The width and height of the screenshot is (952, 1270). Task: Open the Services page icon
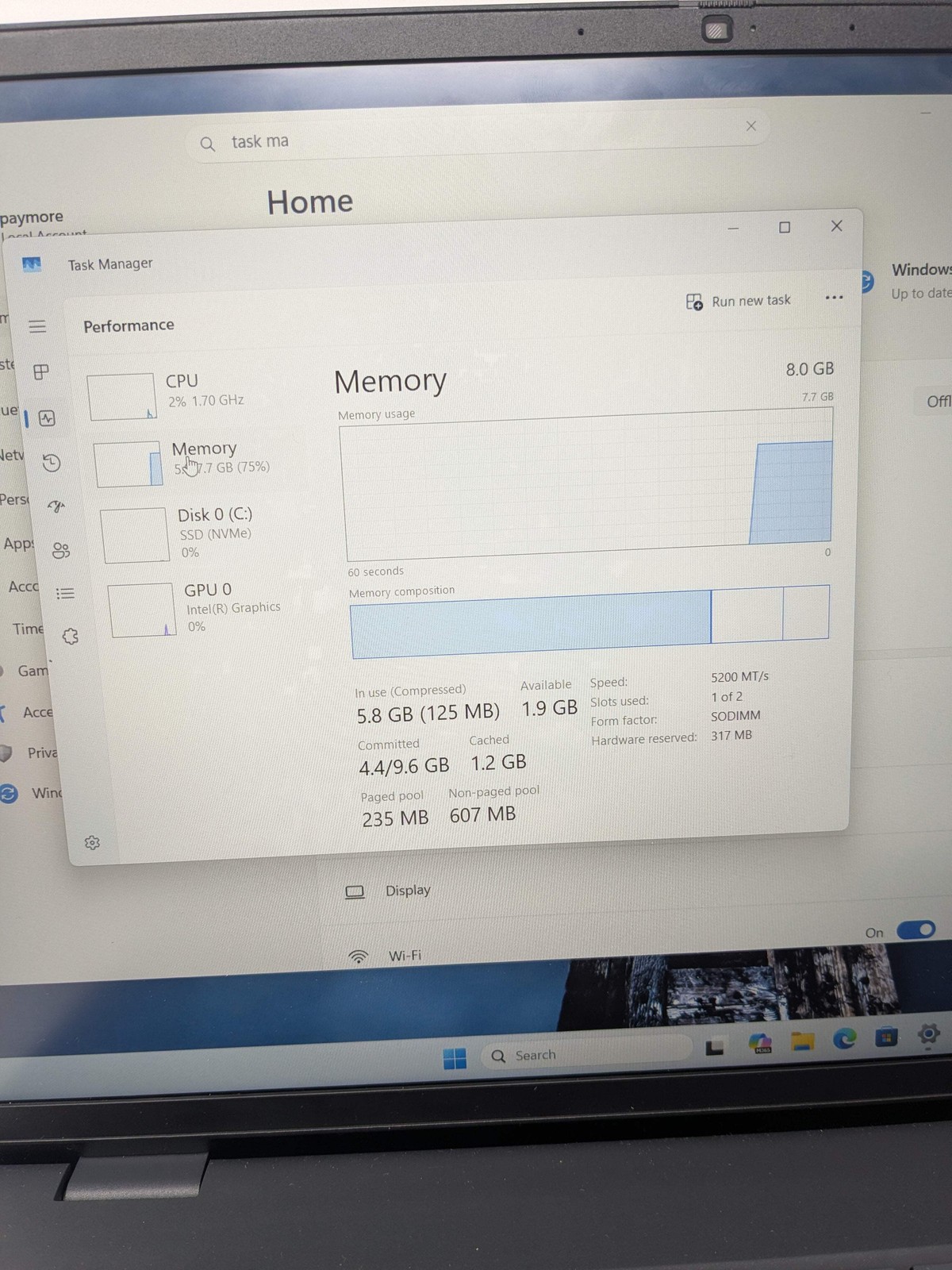click(x=71, y=636)
